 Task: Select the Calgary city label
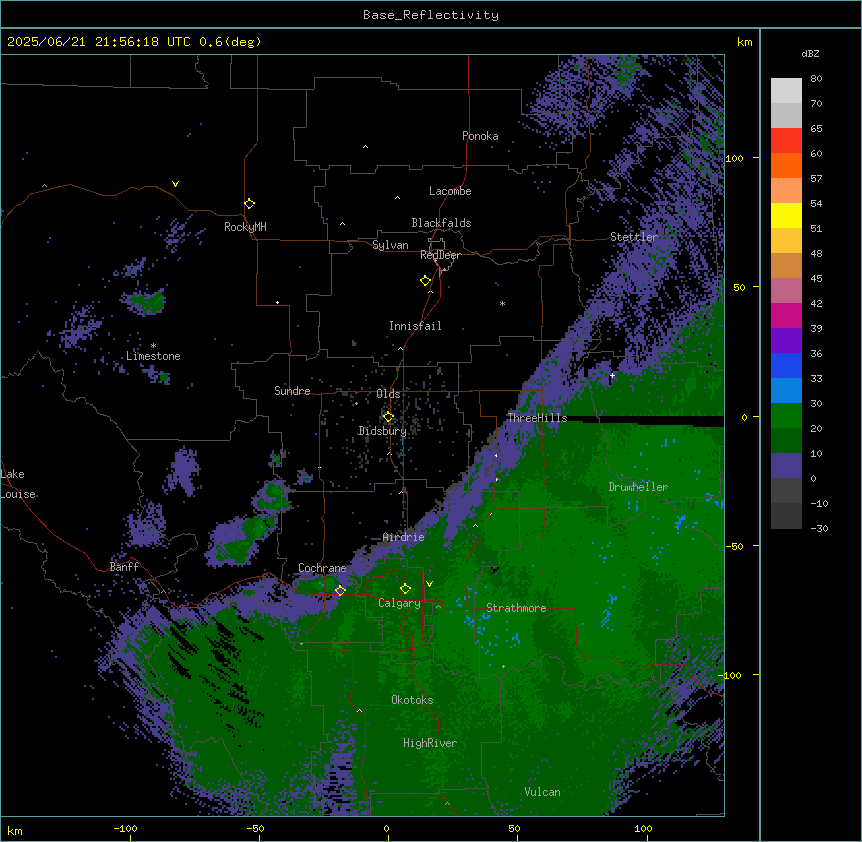(x=399, y=603)
